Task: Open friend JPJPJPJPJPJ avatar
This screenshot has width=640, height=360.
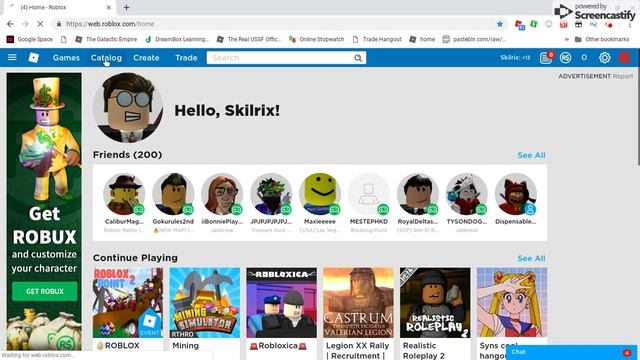Action: (x=271, y=194)
